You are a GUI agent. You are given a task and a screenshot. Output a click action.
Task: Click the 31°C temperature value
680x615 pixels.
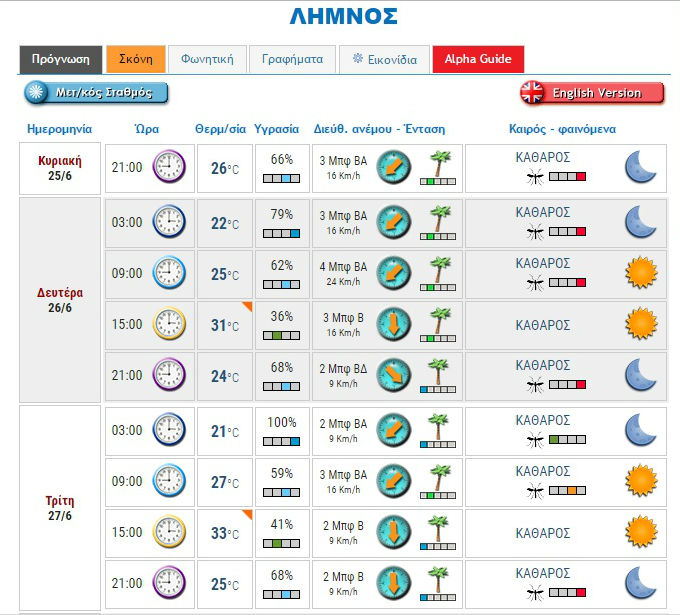(225, 325)
